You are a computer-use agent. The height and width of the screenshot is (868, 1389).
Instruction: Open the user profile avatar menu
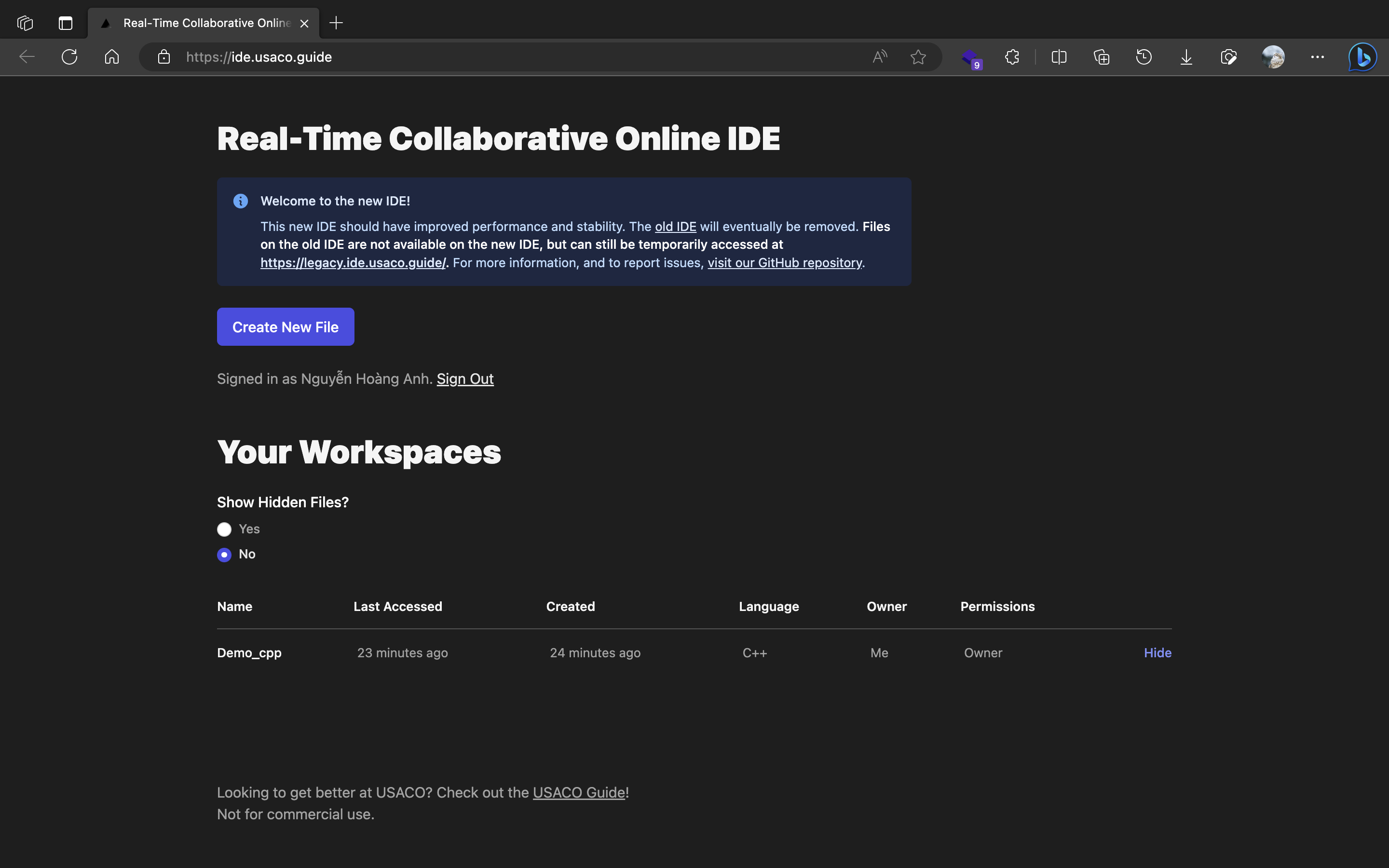point(1272,57)
